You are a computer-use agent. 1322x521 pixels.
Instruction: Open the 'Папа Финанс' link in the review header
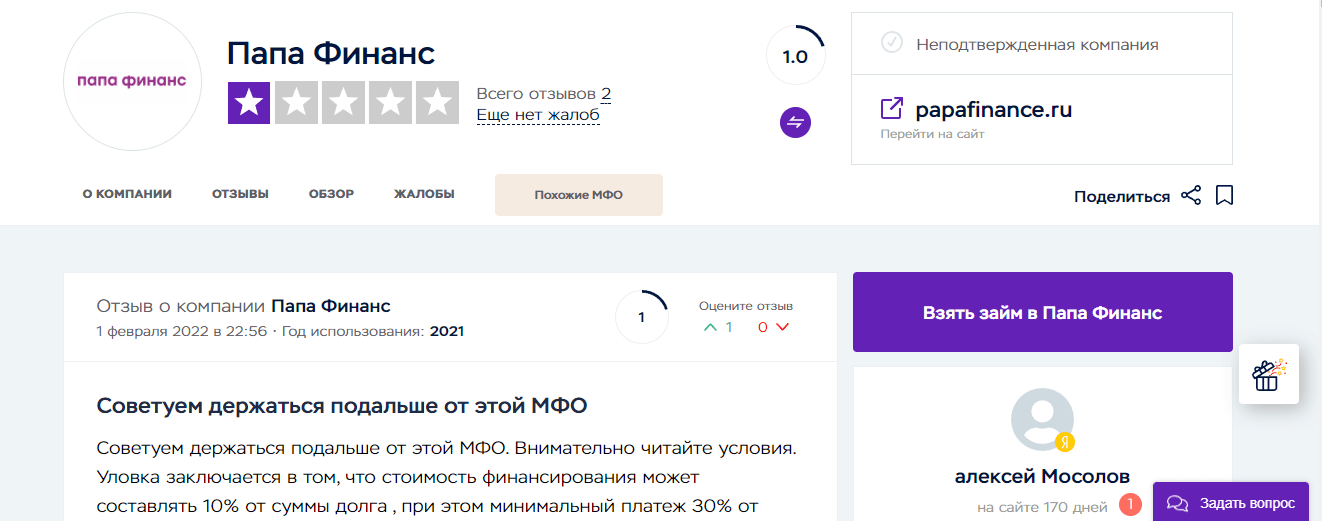(x=331, y=306)
